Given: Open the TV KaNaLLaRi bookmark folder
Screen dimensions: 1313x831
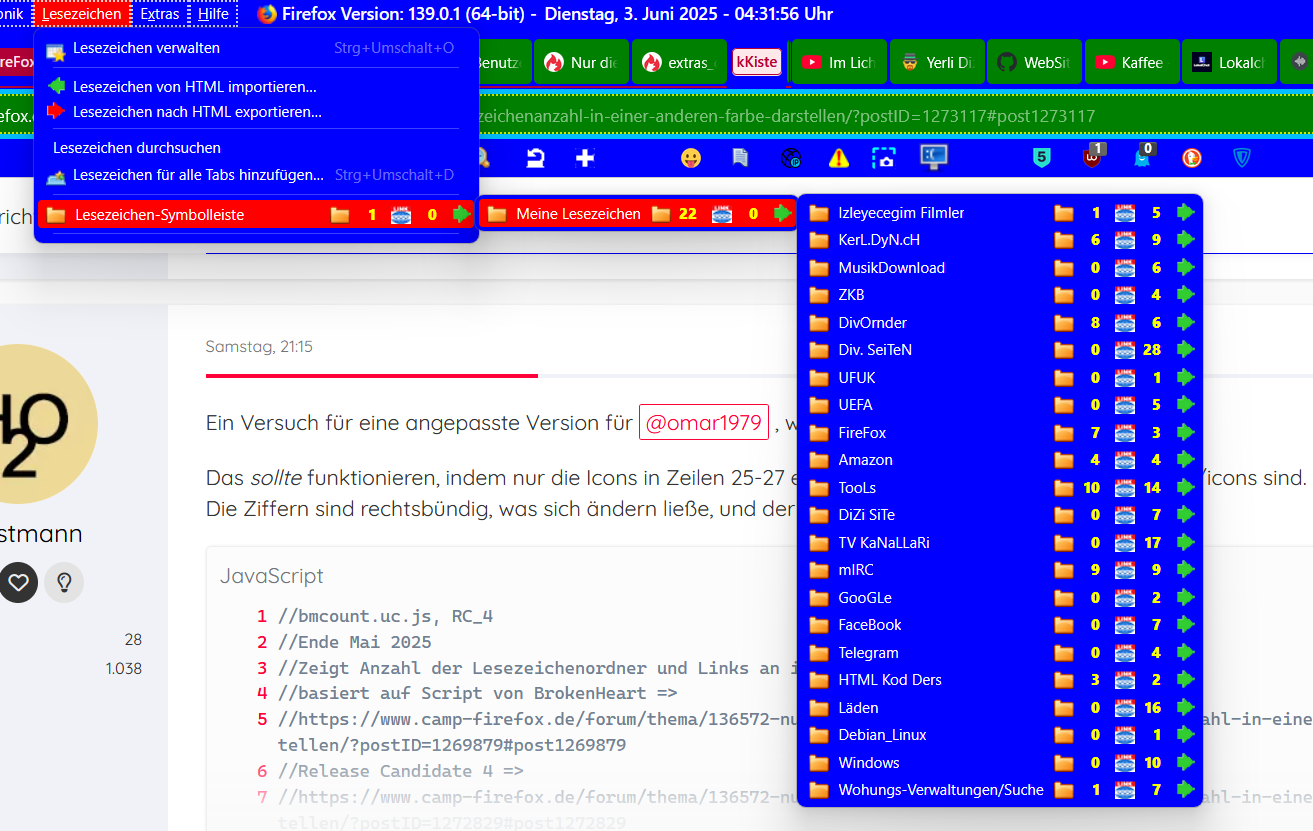Looking at the screenshot, I should click(1000, 543).
